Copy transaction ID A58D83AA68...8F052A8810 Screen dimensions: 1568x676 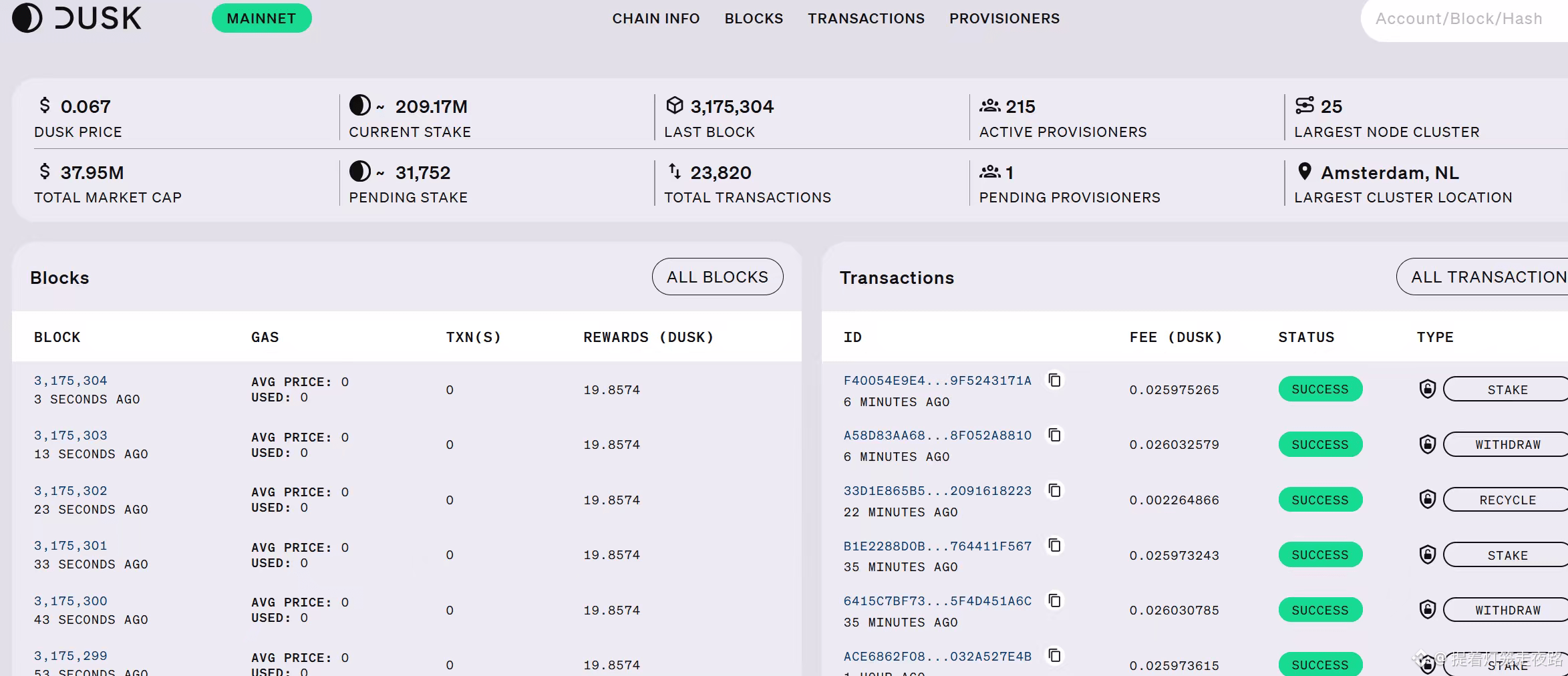[x=1054, y=435]
